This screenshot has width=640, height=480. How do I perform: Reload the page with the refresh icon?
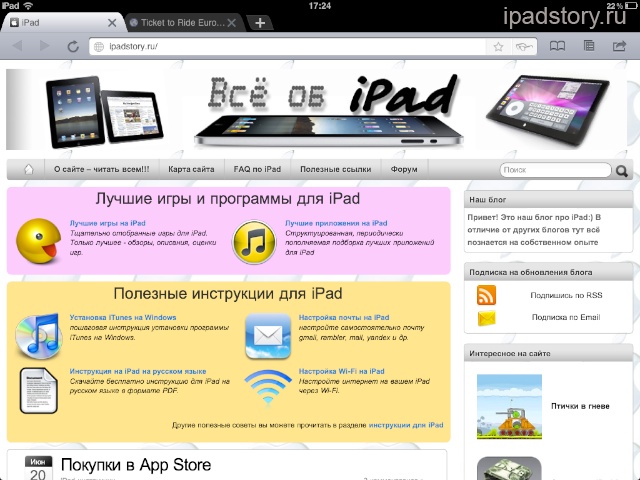click(73, 47)
